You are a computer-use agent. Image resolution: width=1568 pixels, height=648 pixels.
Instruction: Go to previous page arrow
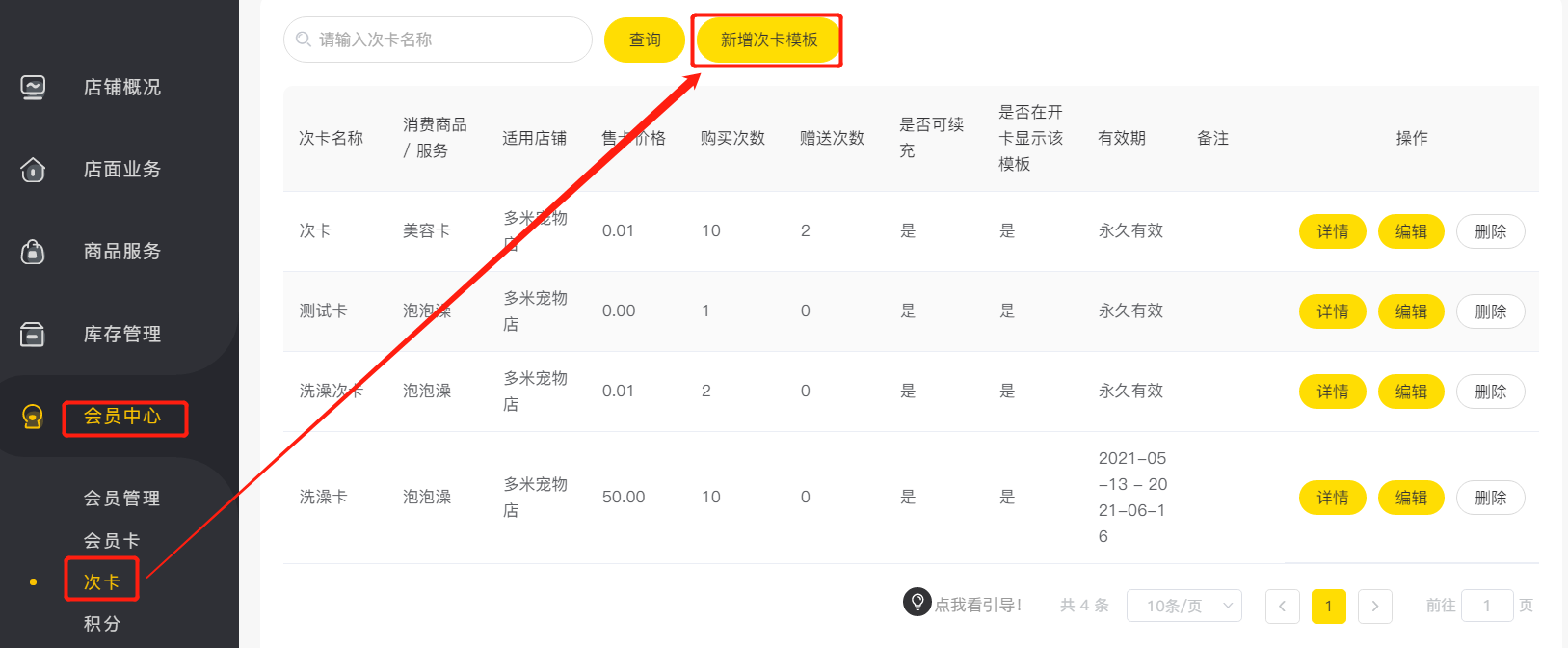[x=1283, y=606]
